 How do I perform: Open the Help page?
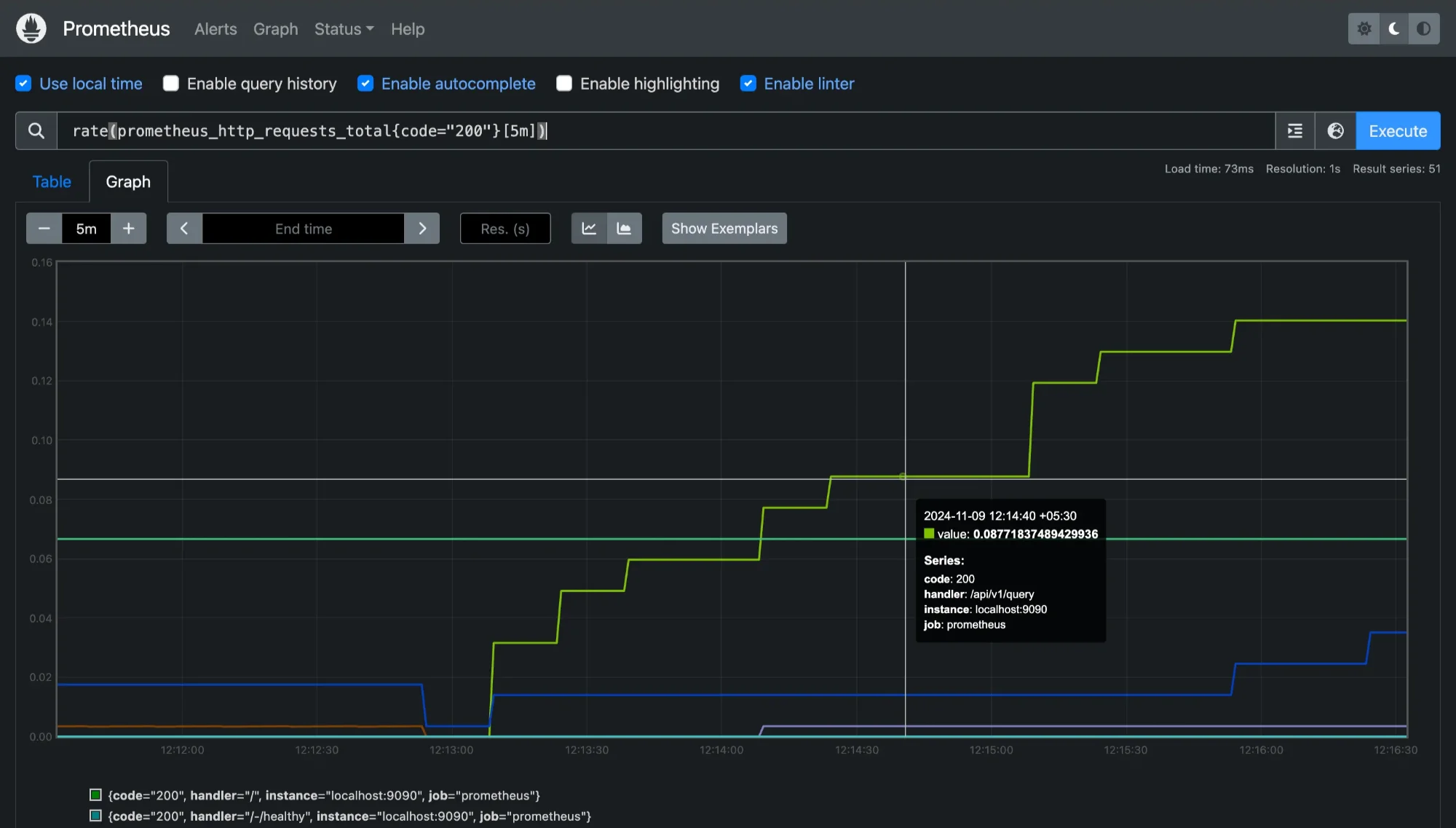(408, 29)
